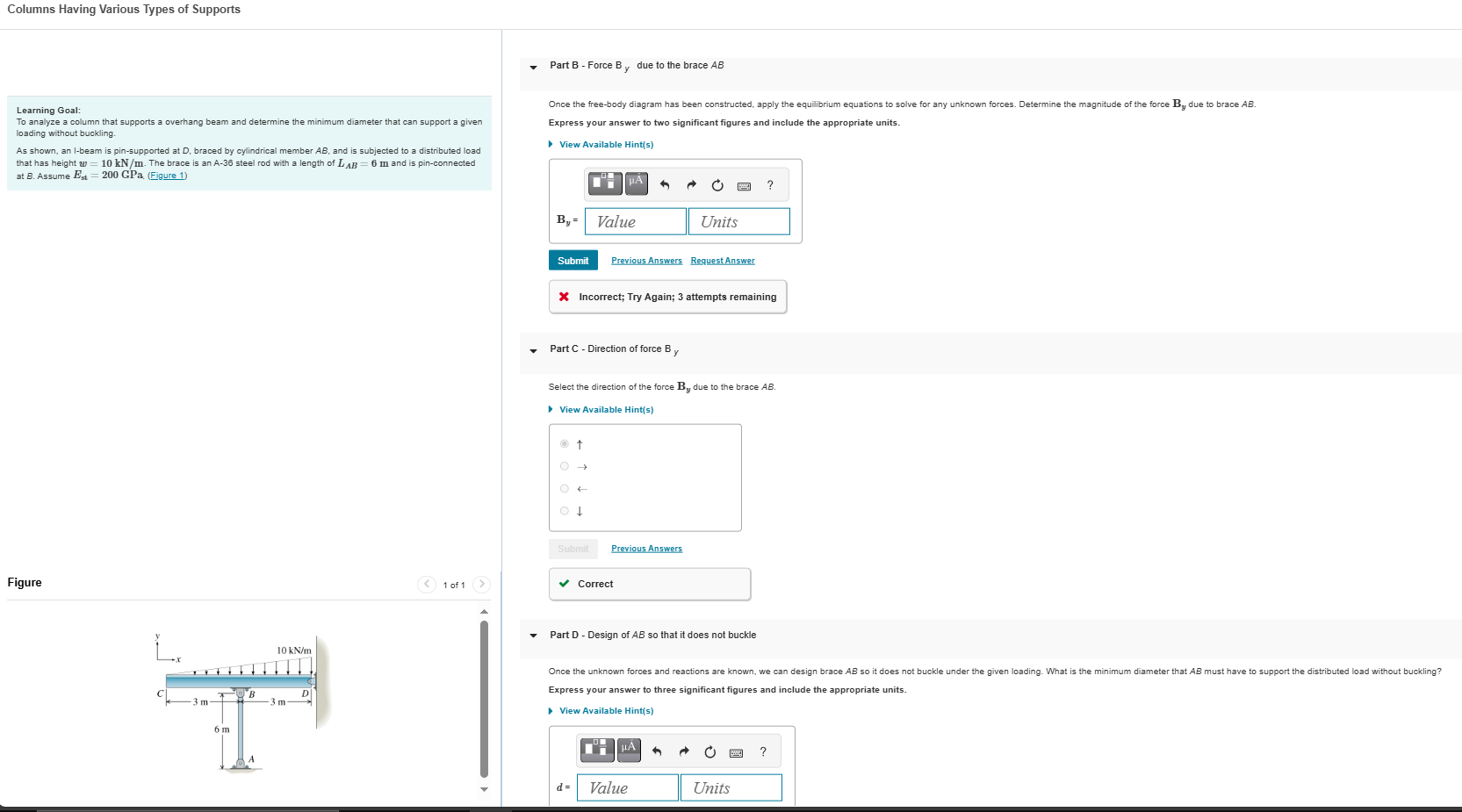Click the '1 of 1' figure counter
The width and height of the screenshot is (1462, 812).
[x=454, y=585]
